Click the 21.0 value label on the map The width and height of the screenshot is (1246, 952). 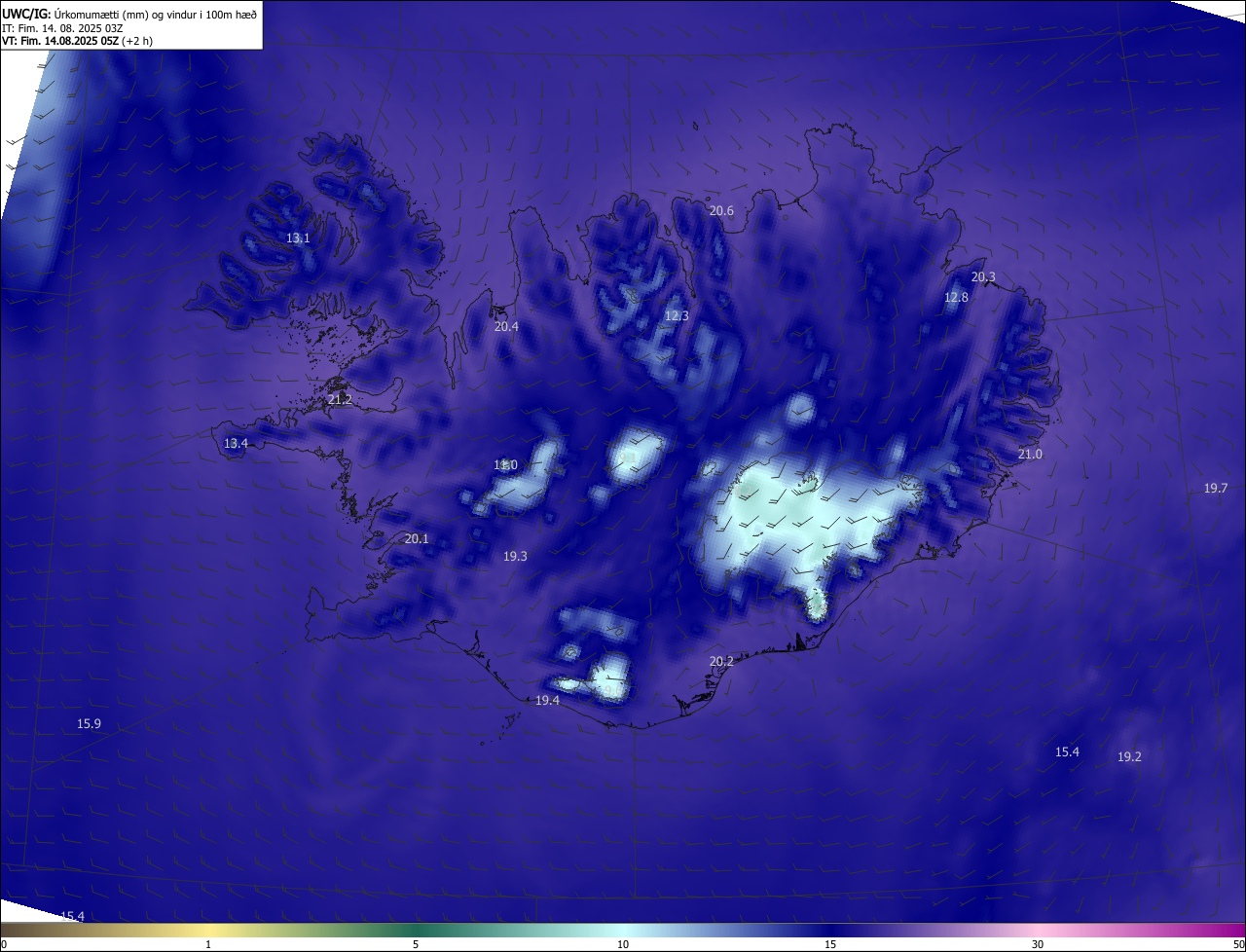[1030, 454]
